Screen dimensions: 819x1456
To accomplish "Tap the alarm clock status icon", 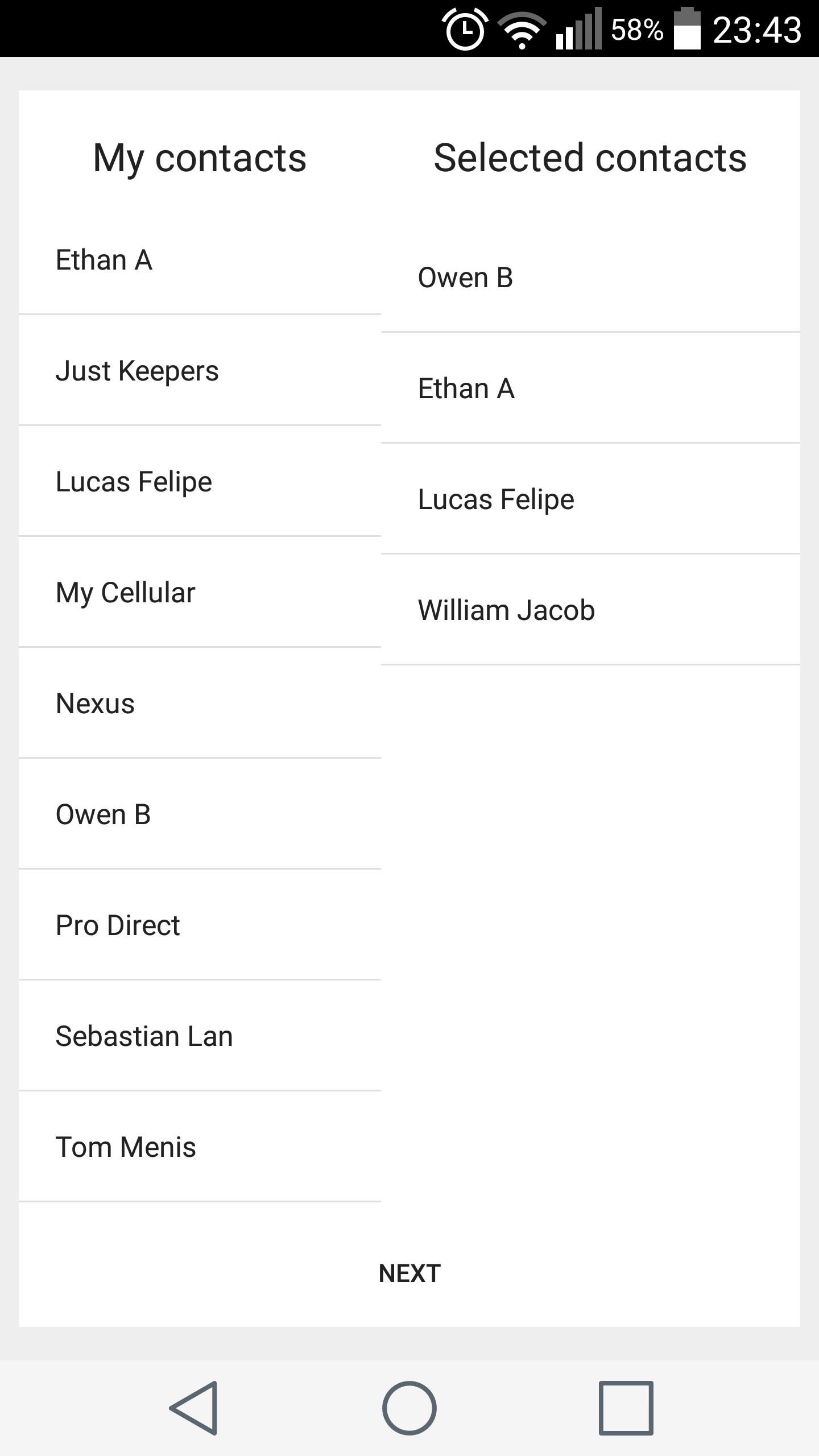I will tap(465, 30).
